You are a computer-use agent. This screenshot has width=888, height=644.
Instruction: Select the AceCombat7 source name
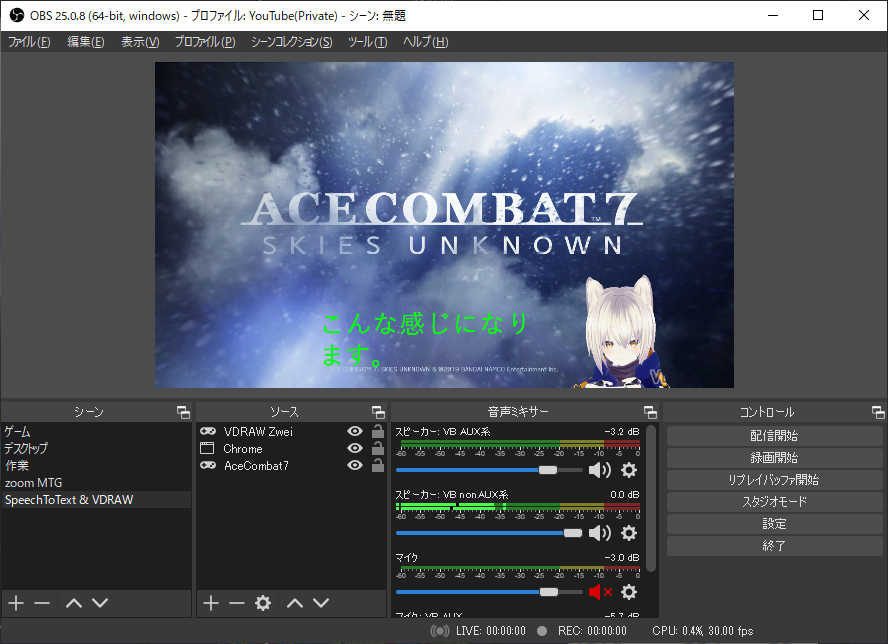(256, 466)
